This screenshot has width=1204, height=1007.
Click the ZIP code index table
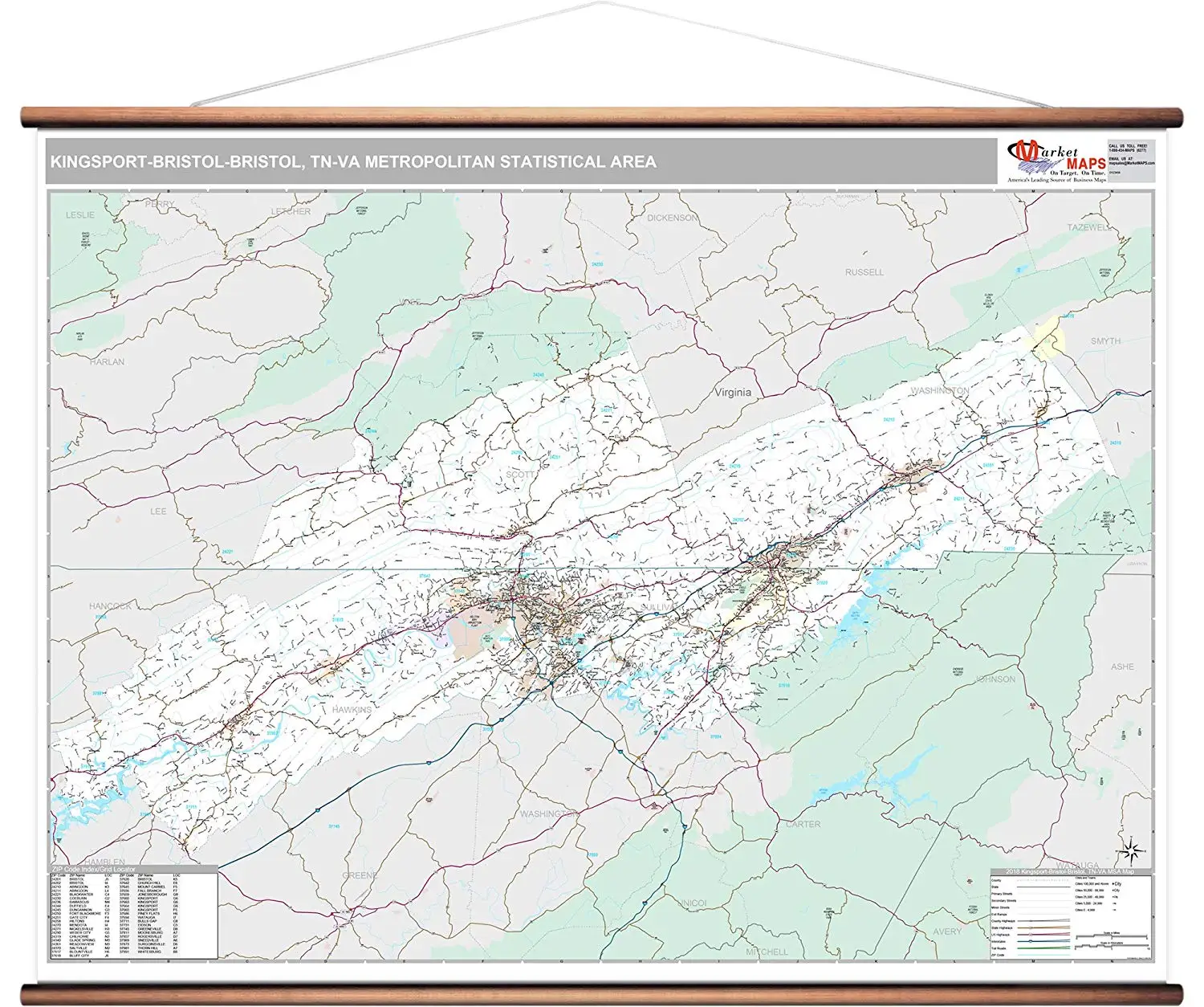[x=133, y=915]
